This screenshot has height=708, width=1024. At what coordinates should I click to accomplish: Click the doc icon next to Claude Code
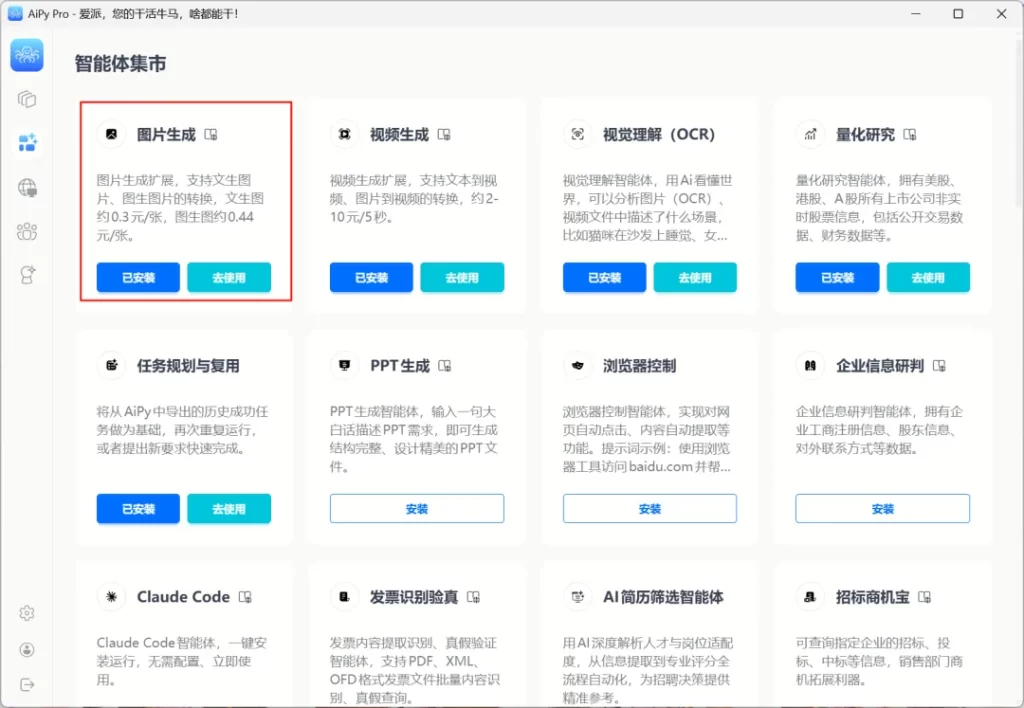click(245, 597)
